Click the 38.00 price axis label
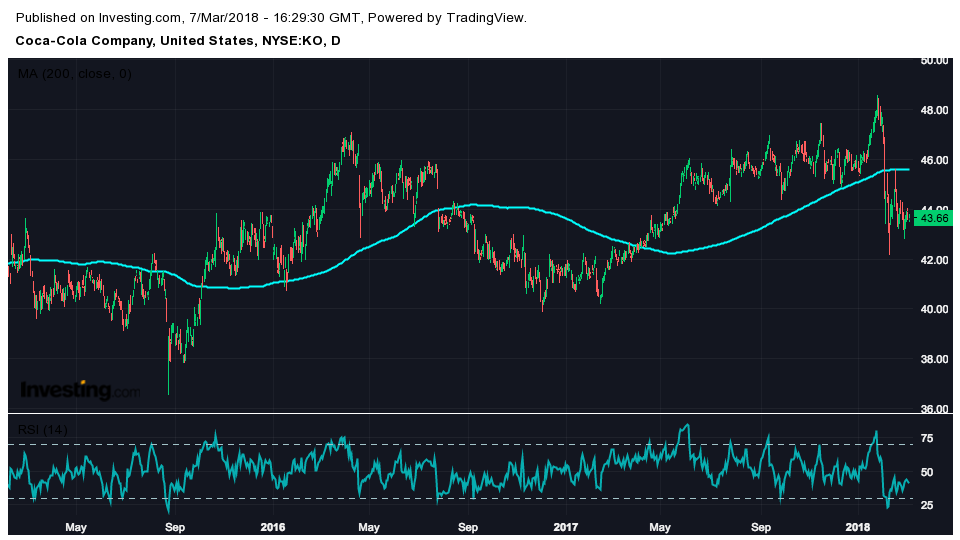960x540 pixels. (x=934, y=359)
